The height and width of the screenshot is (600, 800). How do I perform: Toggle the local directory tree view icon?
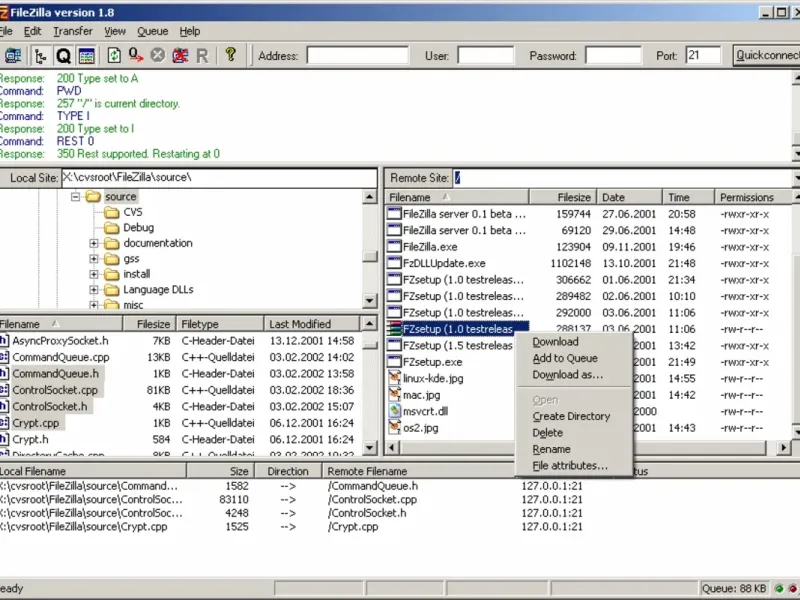point(41,56)
